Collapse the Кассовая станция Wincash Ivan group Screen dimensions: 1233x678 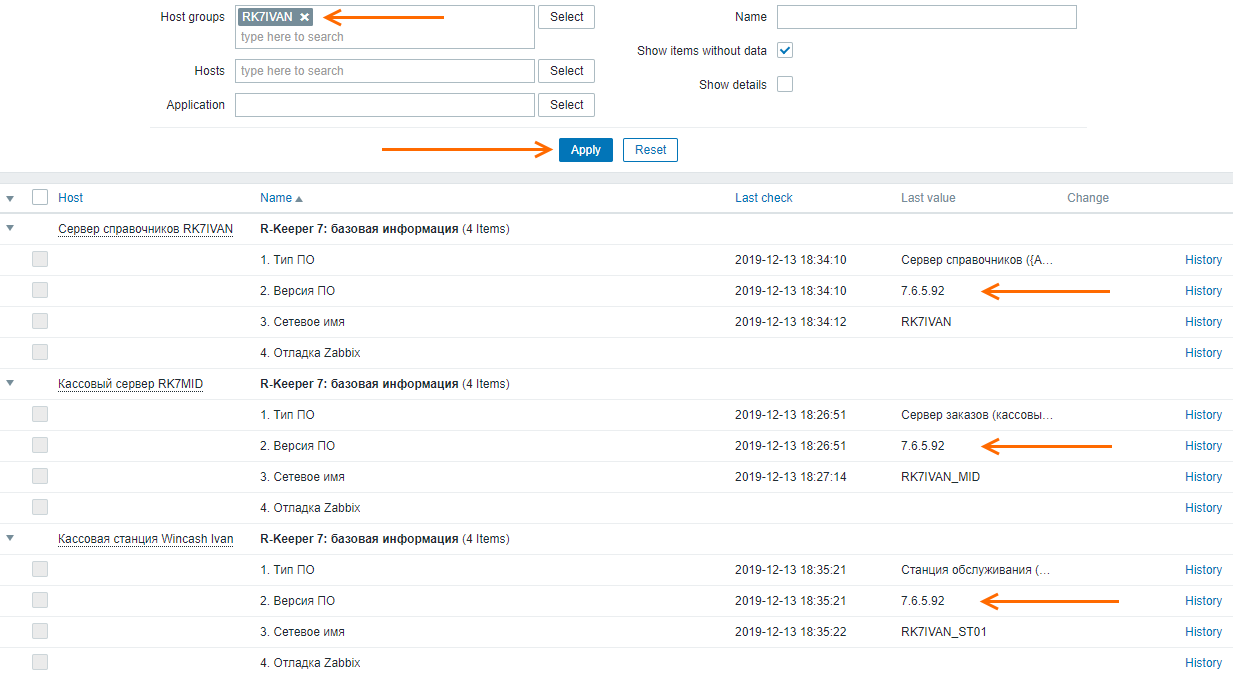point(10,538)
